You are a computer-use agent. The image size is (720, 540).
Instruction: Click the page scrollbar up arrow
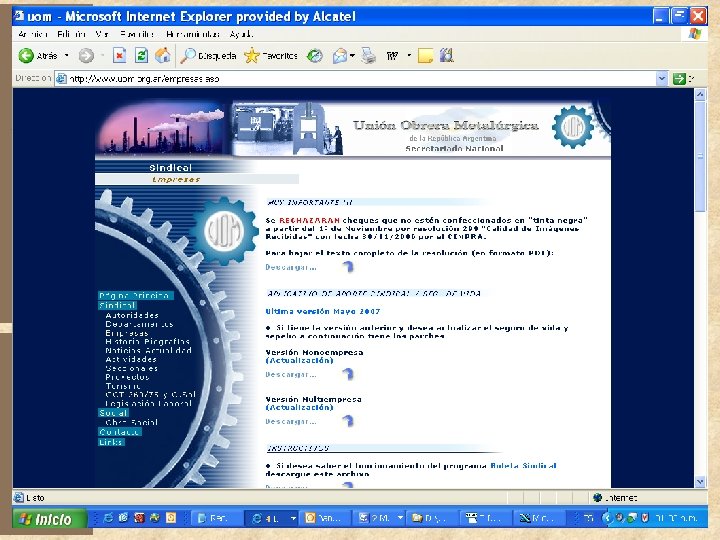pos(700,95)
